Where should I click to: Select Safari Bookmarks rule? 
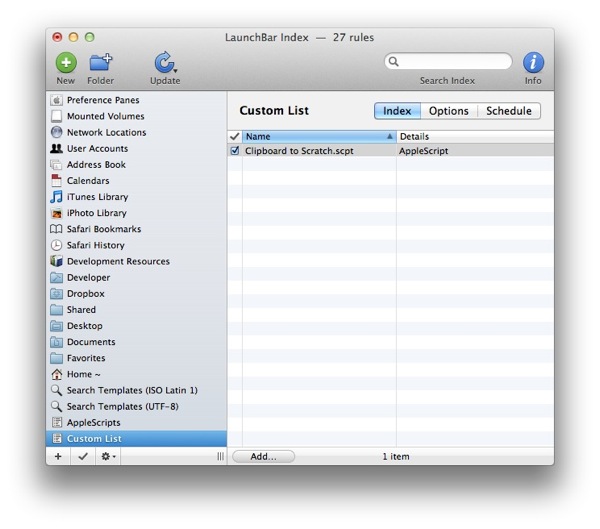click(x=136, y=229)
